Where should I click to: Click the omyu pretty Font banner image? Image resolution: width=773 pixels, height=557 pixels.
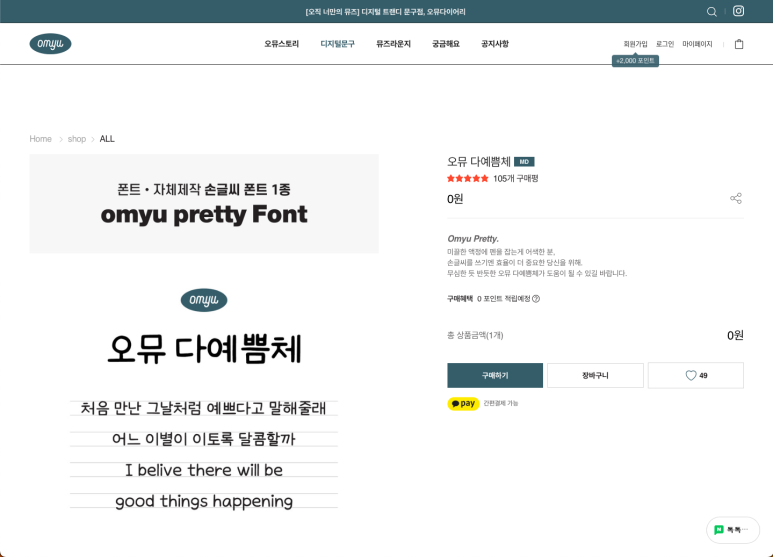(x=204, y=204)
